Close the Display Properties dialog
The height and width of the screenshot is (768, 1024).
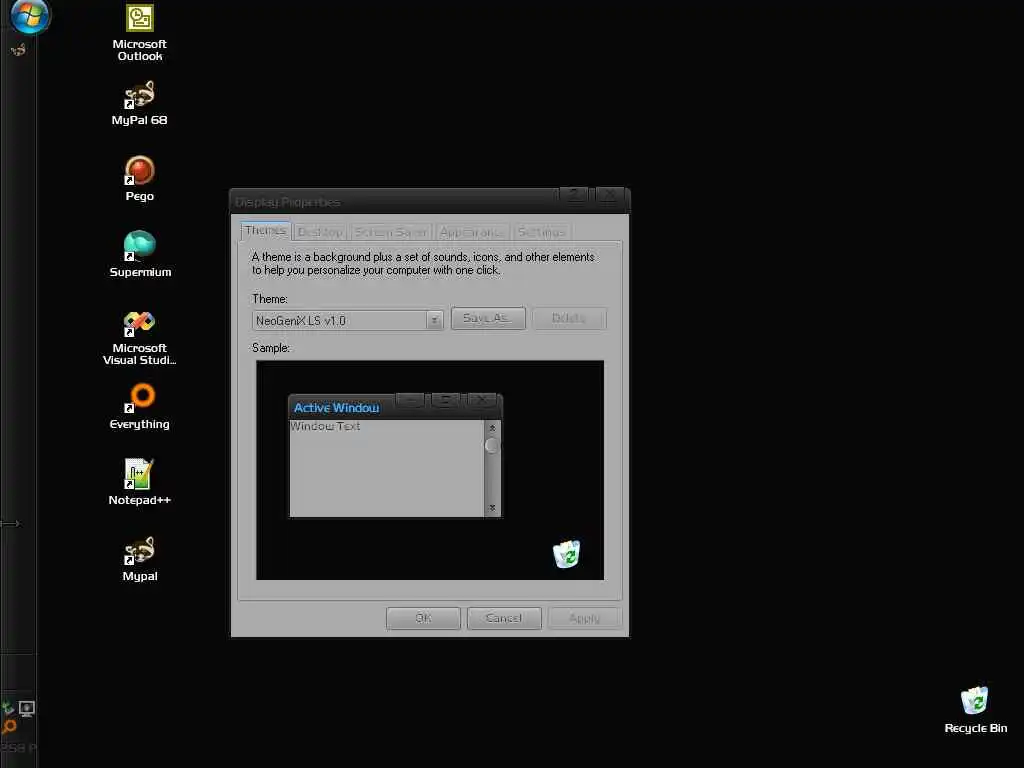(610, 195)
